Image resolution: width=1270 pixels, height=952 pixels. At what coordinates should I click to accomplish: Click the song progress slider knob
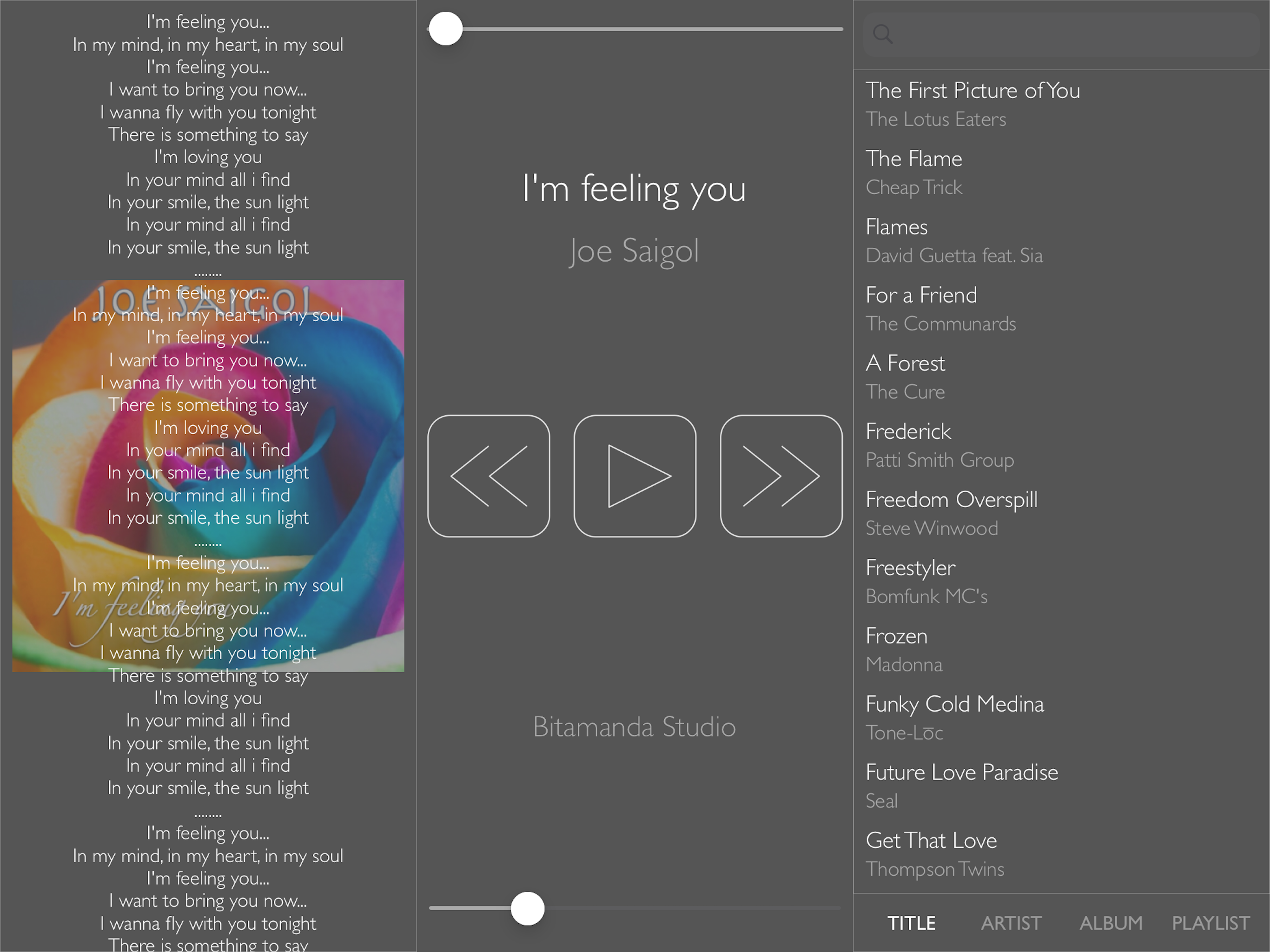coord(445,29)
